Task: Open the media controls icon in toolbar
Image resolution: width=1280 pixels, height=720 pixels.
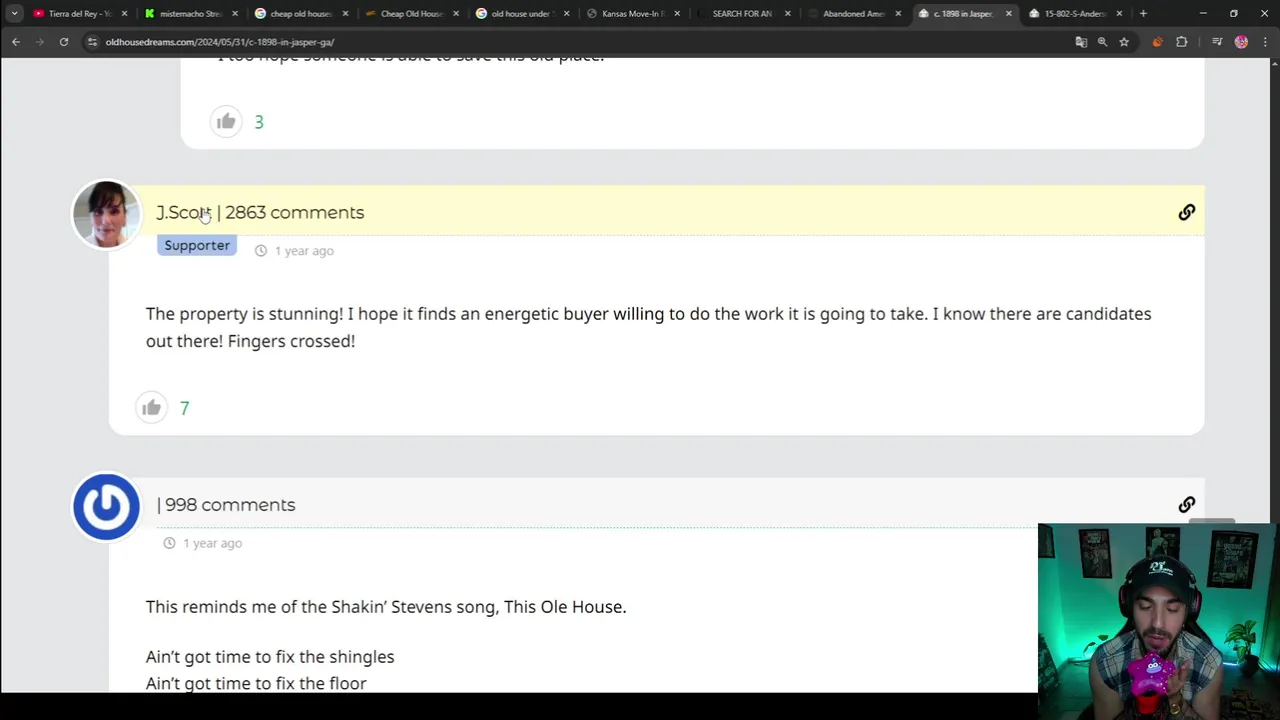Action: pos(1217,42)
